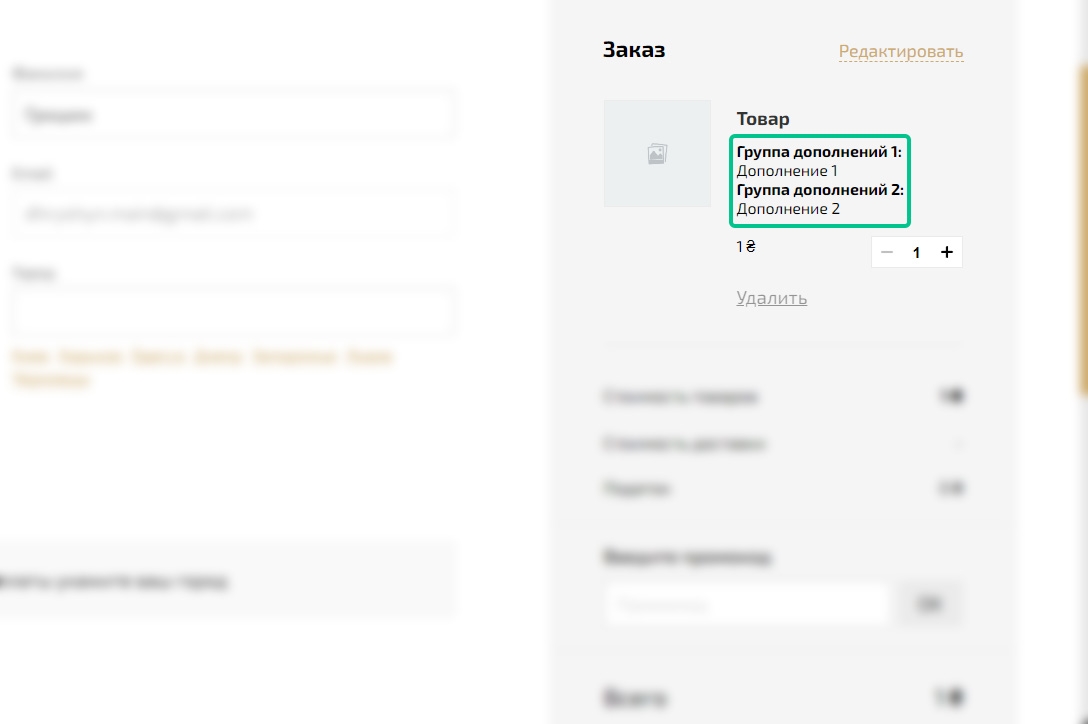Select the Дополнение 1 option text
The image size is (1088, 724).
tap(787, 171)
